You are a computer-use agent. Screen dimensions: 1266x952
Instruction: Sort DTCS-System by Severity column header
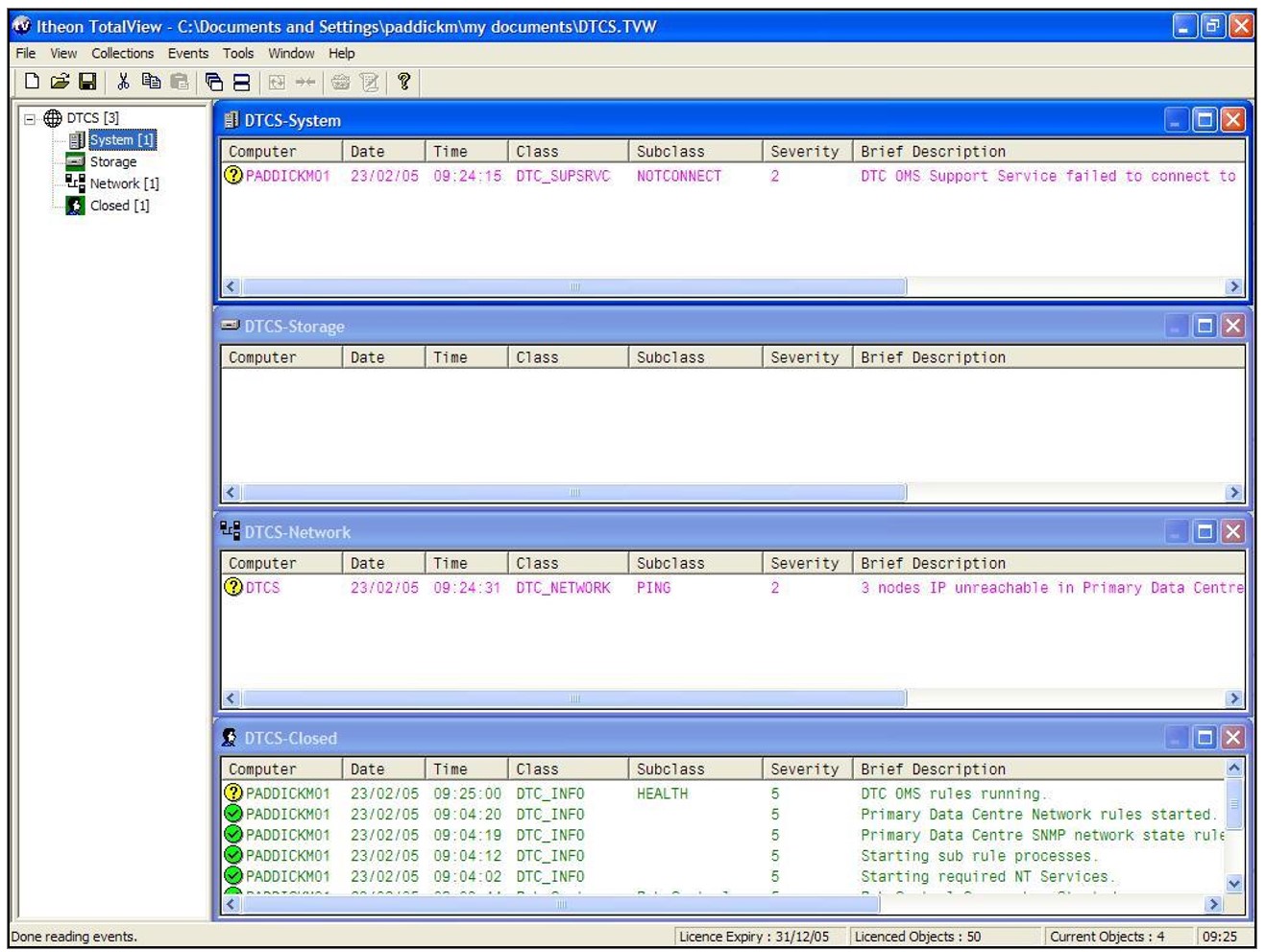(804, 152)
